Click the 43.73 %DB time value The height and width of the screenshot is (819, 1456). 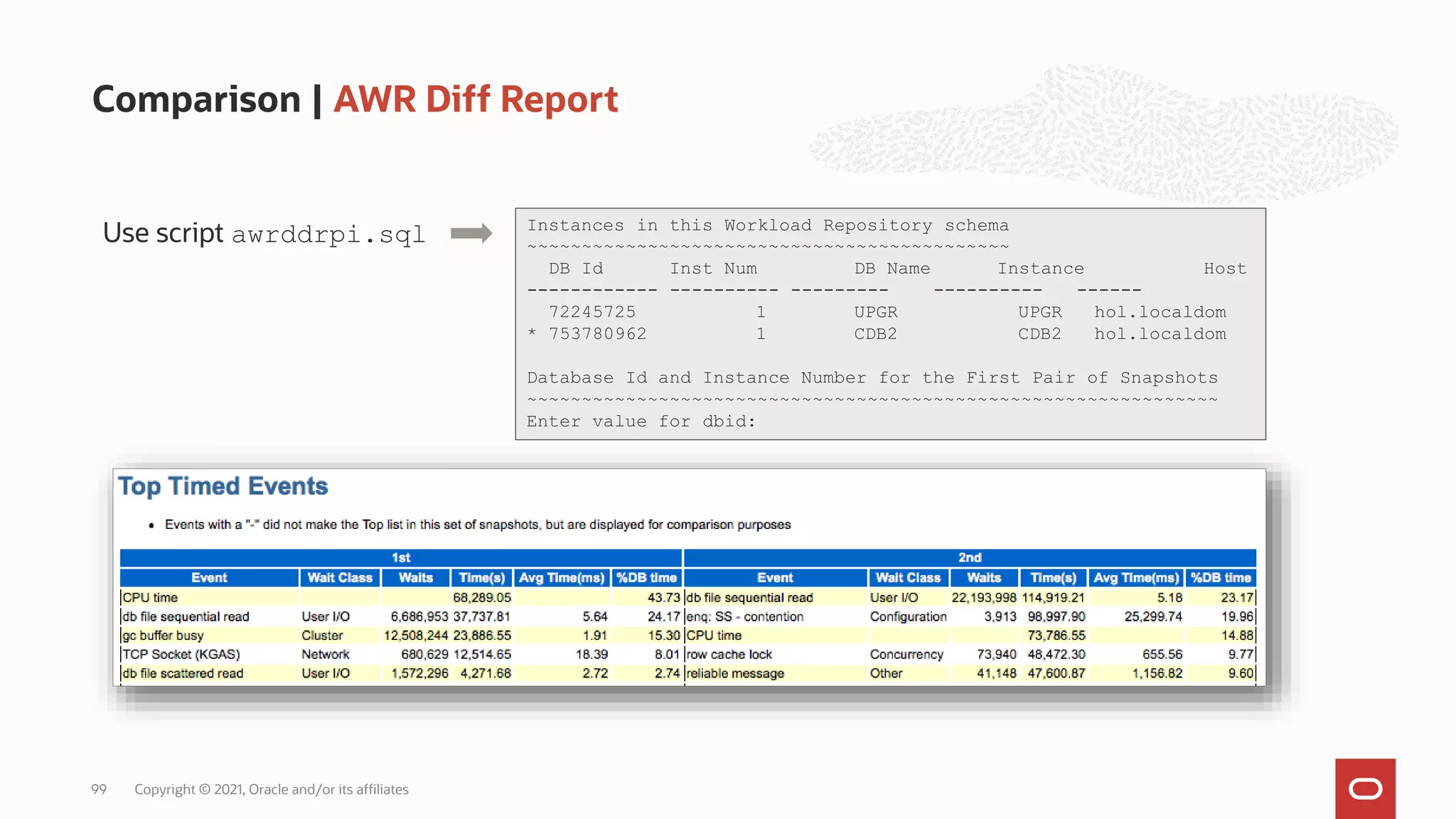click(664, 598)
